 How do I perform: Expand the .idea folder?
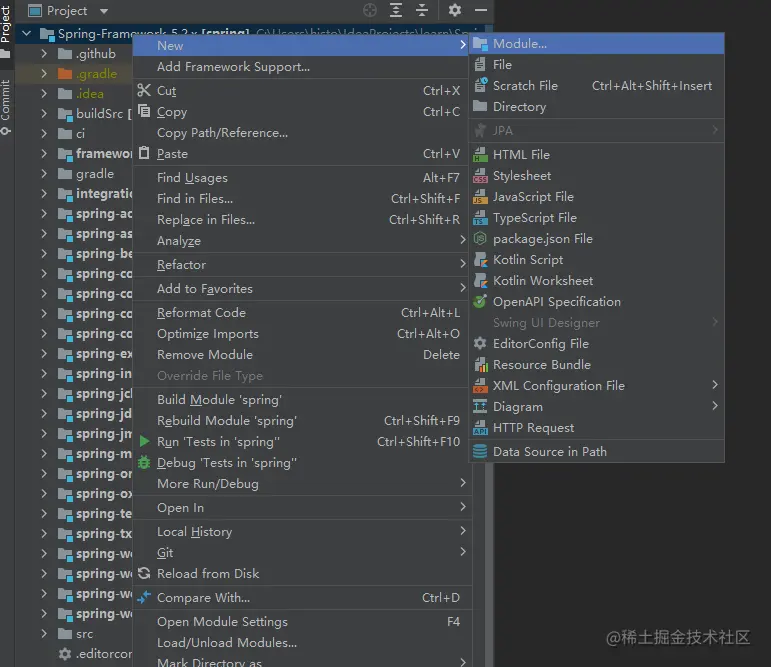(x=44, y=93)
